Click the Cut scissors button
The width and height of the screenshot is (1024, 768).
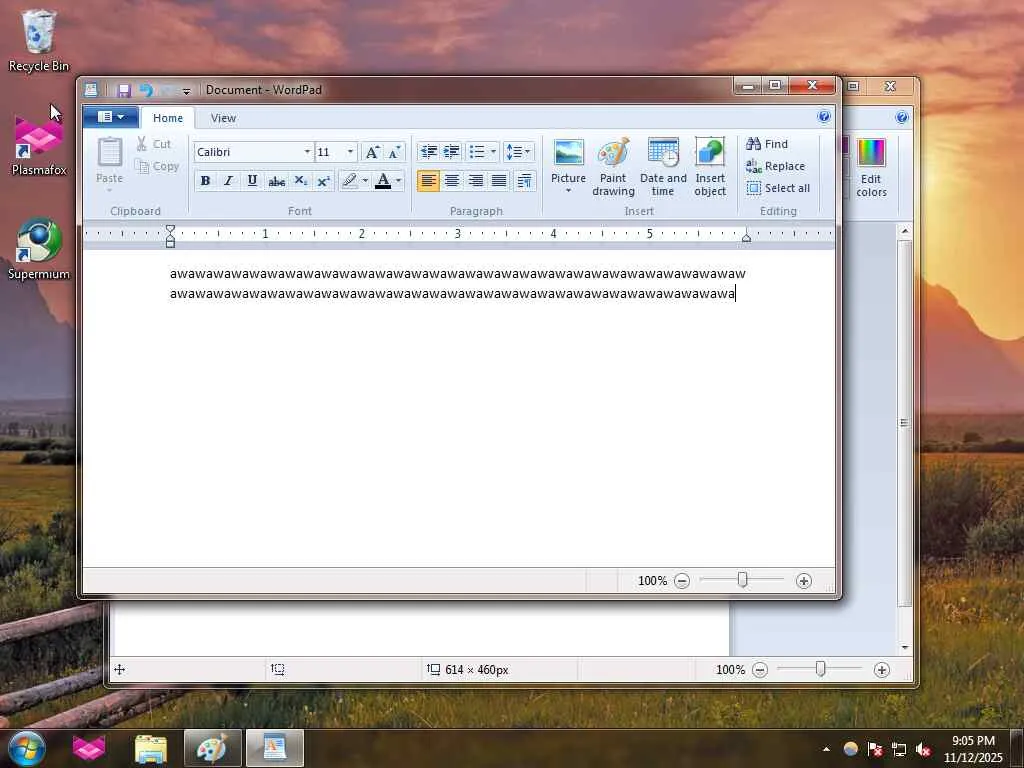tap(153, 144)
